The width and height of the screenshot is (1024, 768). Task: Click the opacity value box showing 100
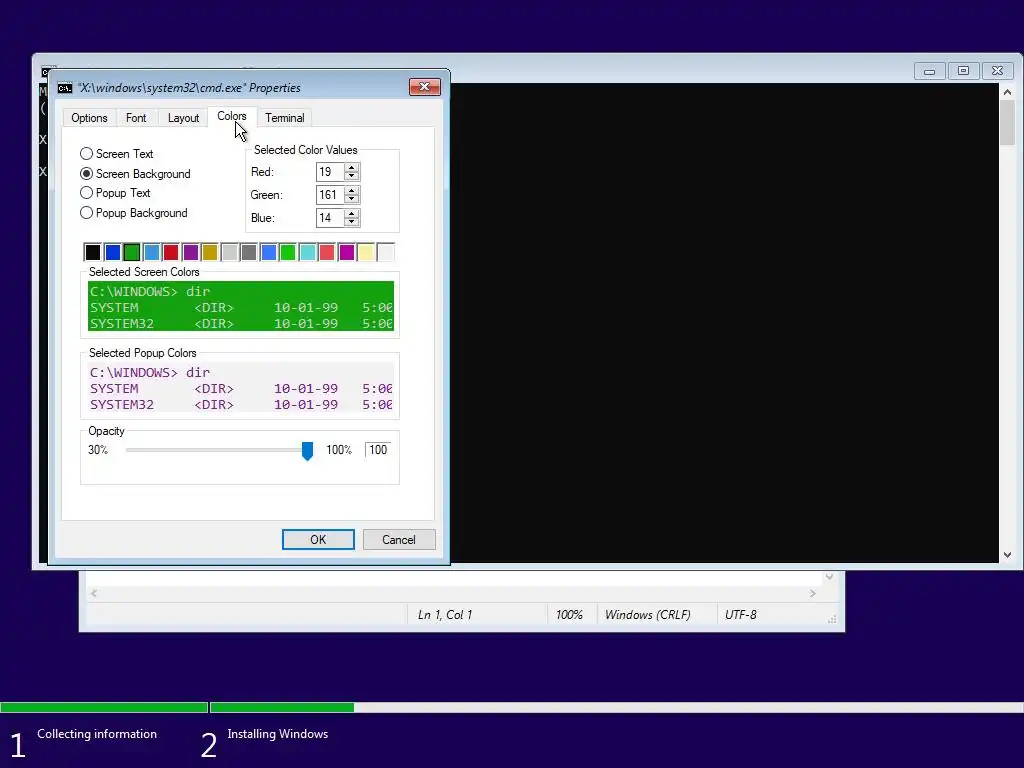coord(377,450)
